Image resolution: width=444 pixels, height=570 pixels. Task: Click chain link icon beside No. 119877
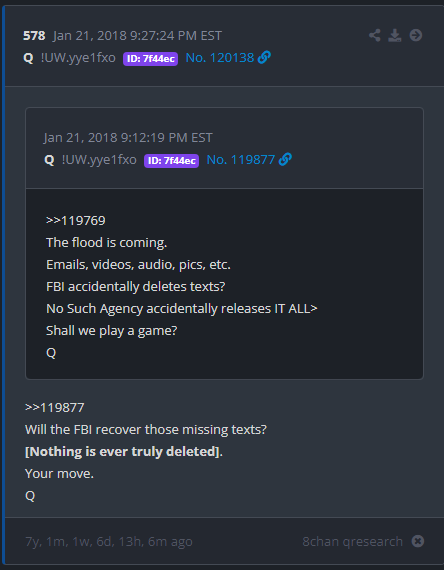pyautogui.click(x=285, y=159)
